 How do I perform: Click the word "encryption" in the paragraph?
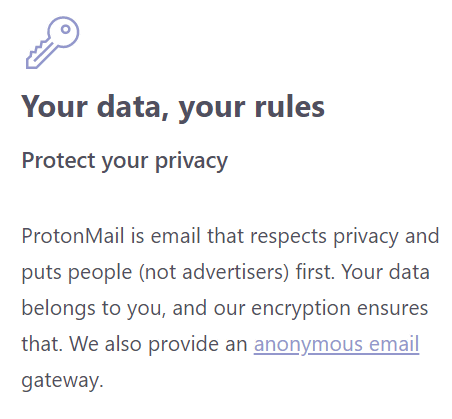click(x=301, y=309)
